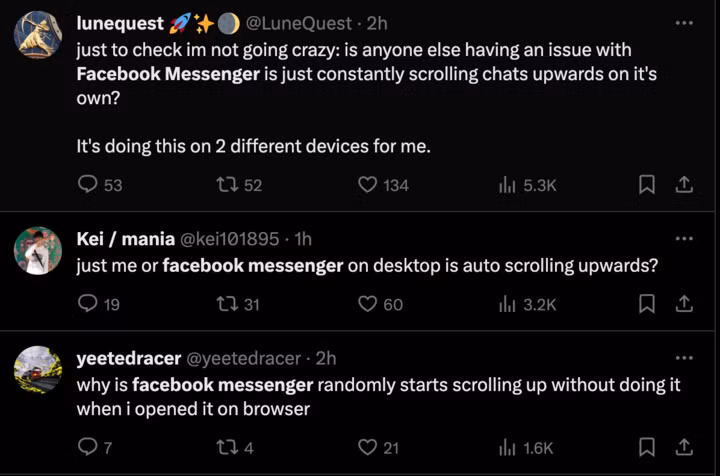The image size is (720, 476).
Task: Reply to lunequest's Facebook Messenger tweet
Action: coord(88,184)
